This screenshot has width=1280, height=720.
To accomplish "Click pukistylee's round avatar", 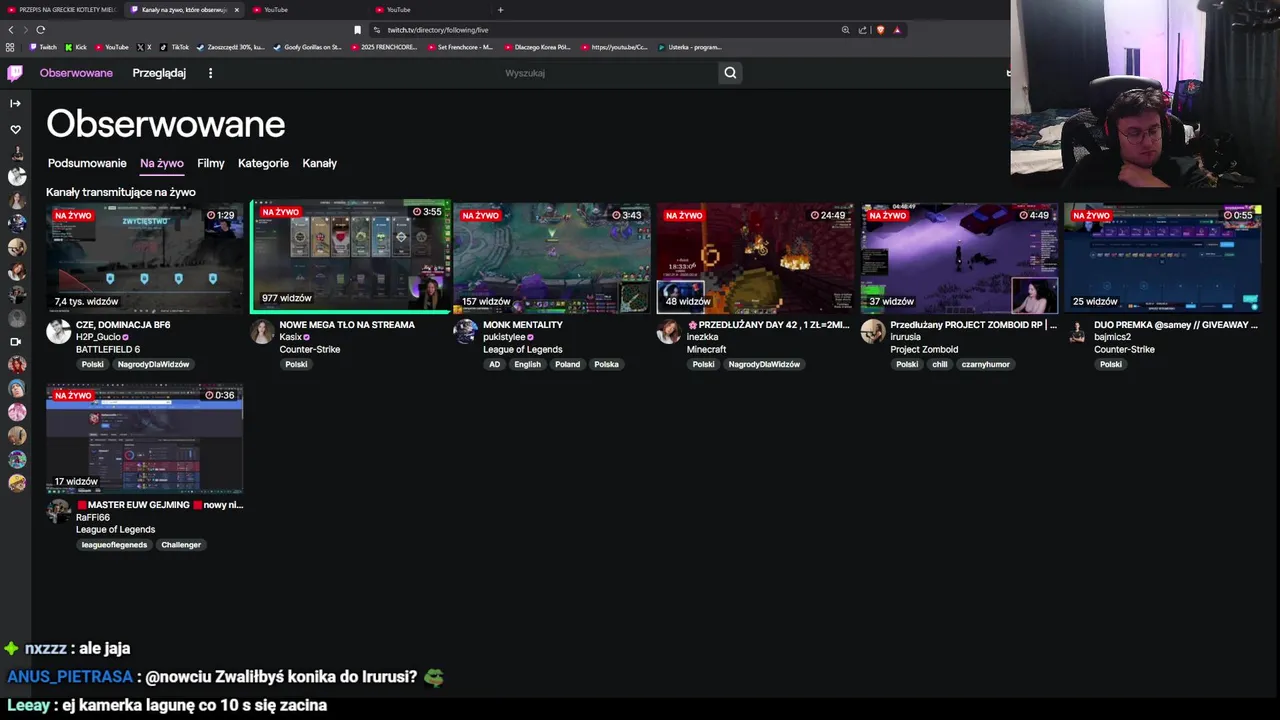I will point(466,332).
